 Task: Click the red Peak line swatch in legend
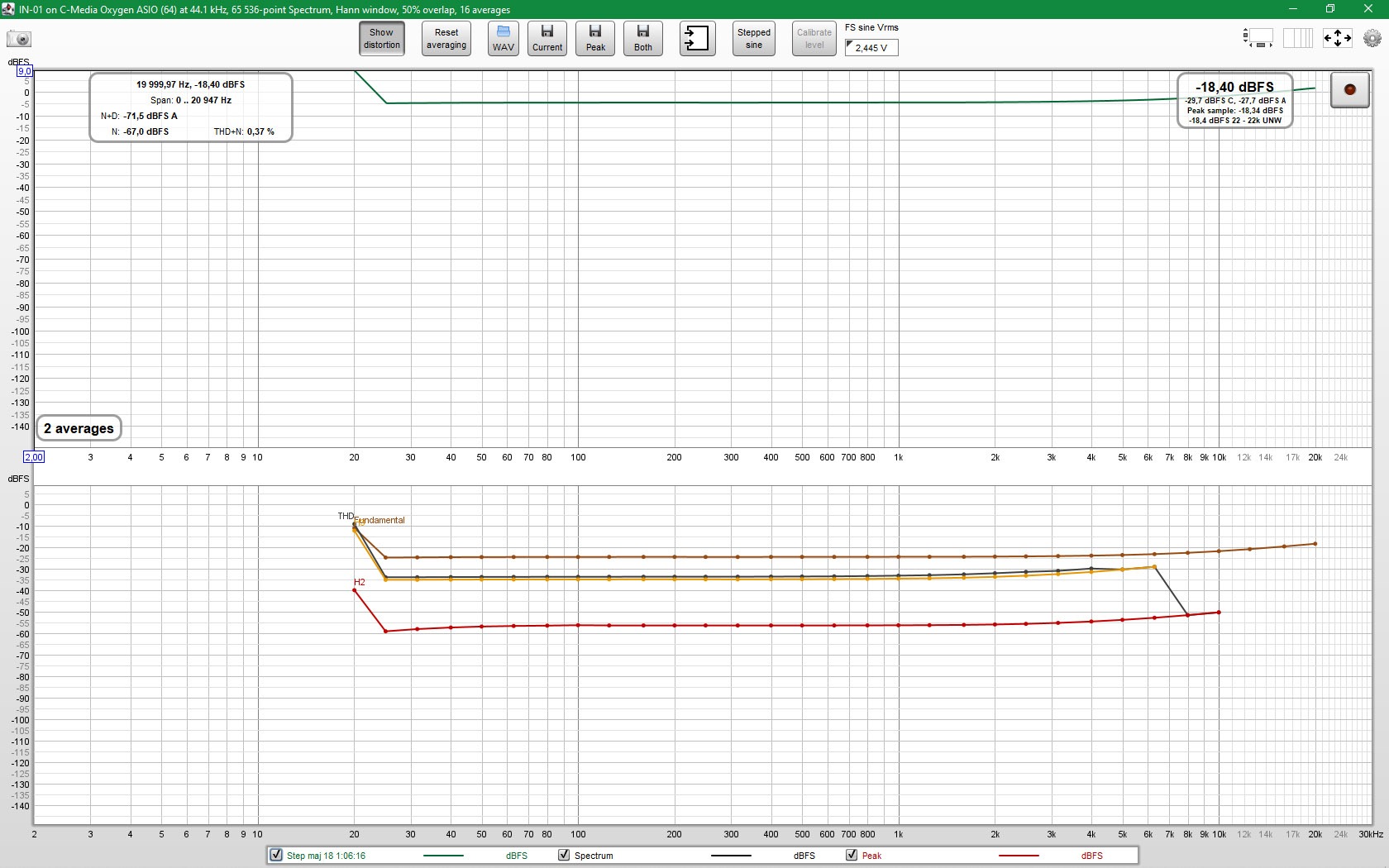[1019, 856]
